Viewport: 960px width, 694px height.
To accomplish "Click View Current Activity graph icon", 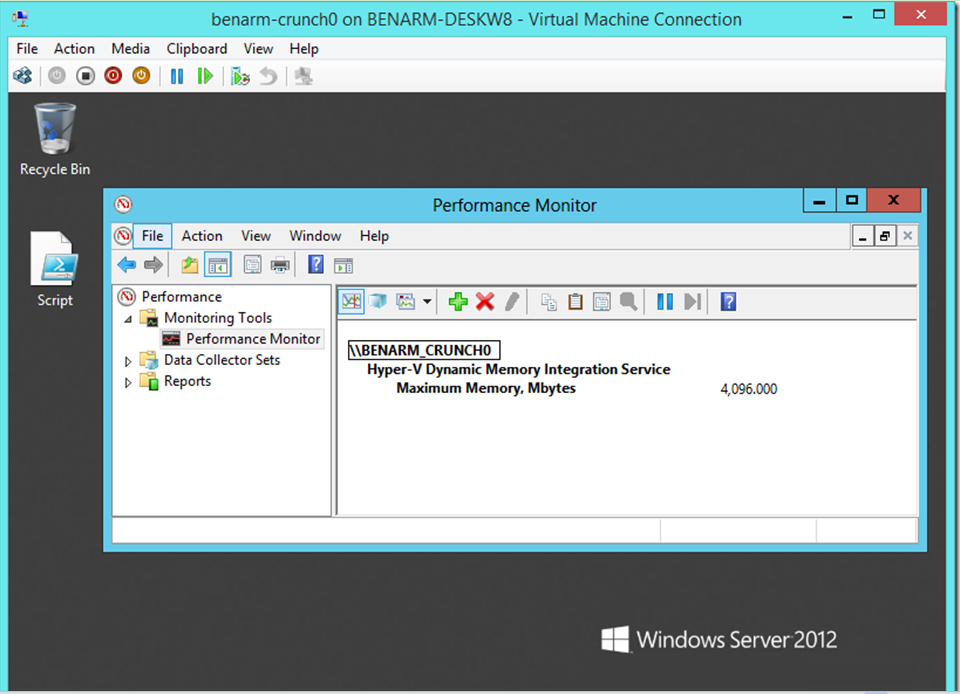I will point(350,302).
